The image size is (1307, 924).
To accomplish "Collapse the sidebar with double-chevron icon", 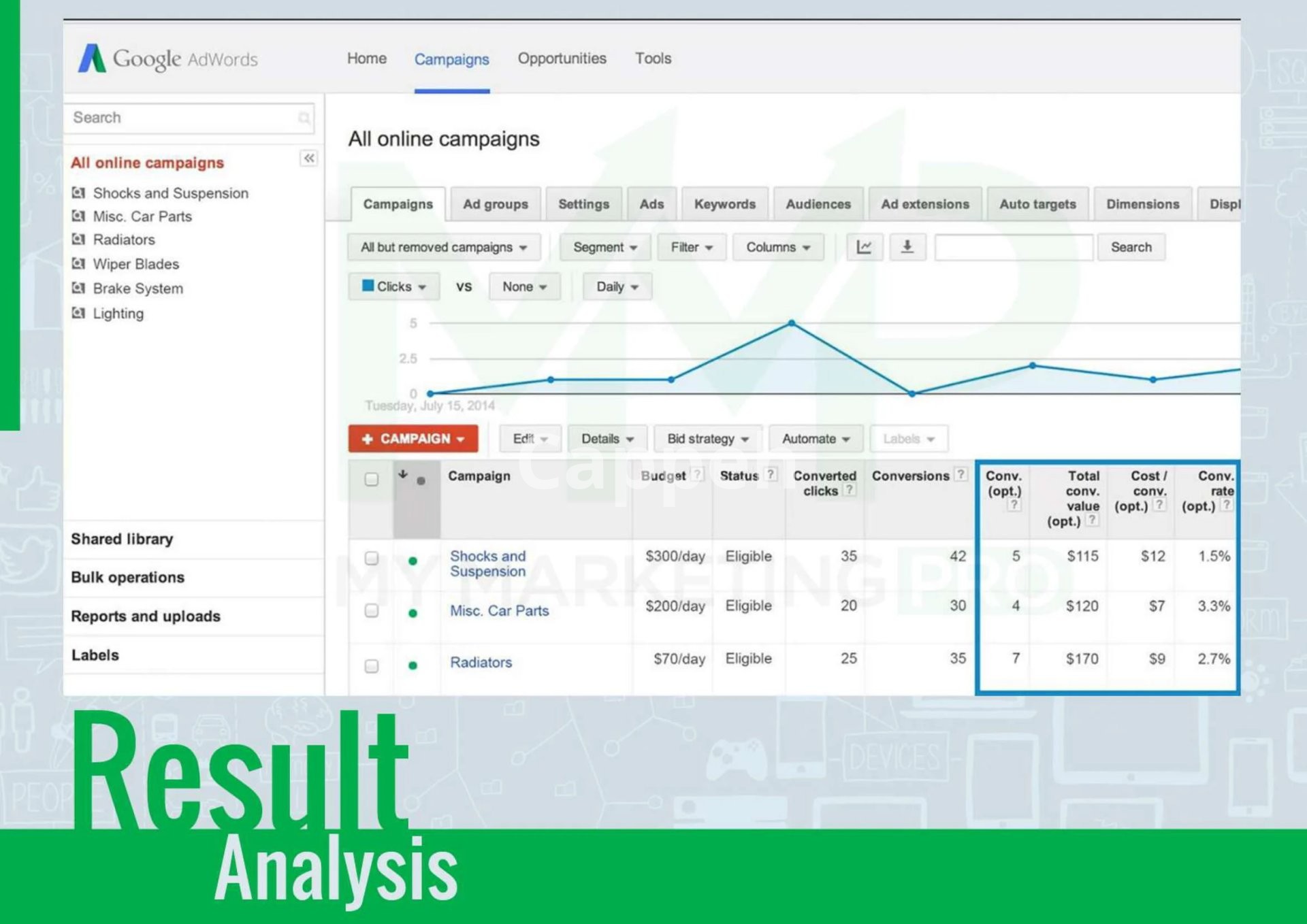I will click(x=309, y=159).
